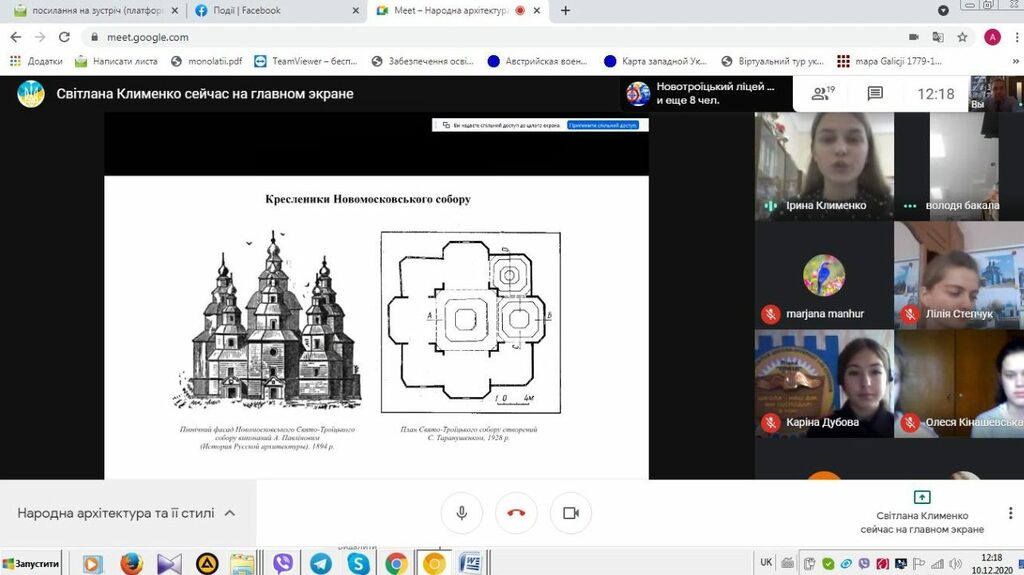Expand meeting details for Народна архітектура та її стилі

tap(229, 513)
